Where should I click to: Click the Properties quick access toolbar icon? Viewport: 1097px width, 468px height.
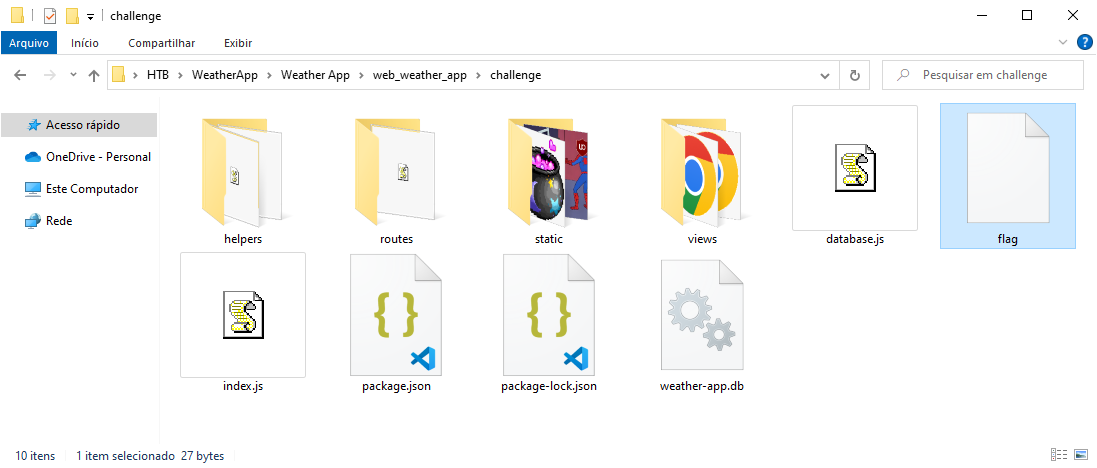[50, 15]
